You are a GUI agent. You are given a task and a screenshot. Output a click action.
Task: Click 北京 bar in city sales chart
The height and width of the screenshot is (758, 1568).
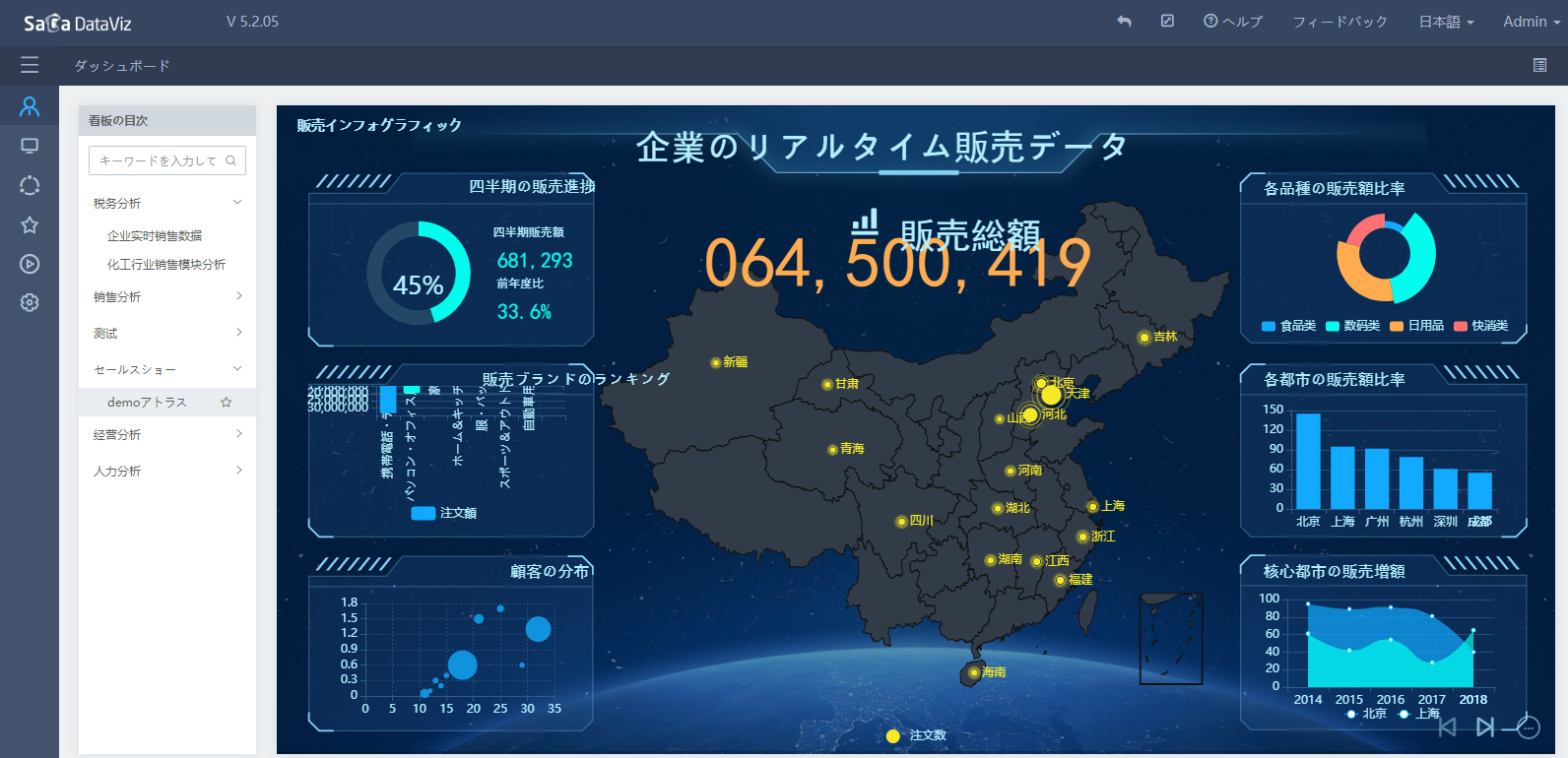1308,461
